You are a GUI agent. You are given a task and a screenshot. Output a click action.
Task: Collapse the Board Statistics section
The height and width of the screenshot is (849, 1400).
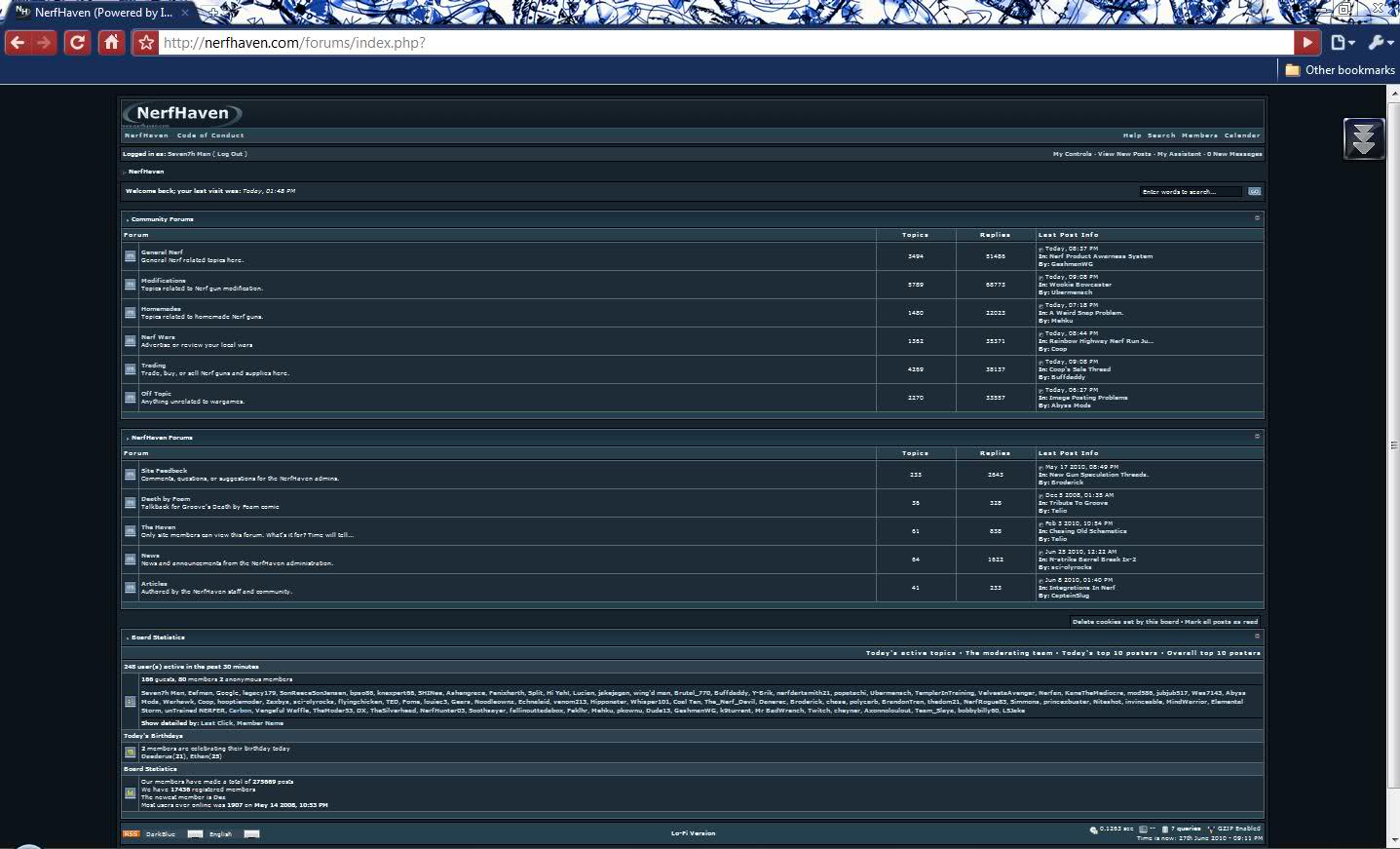[x=1257, y=637]
